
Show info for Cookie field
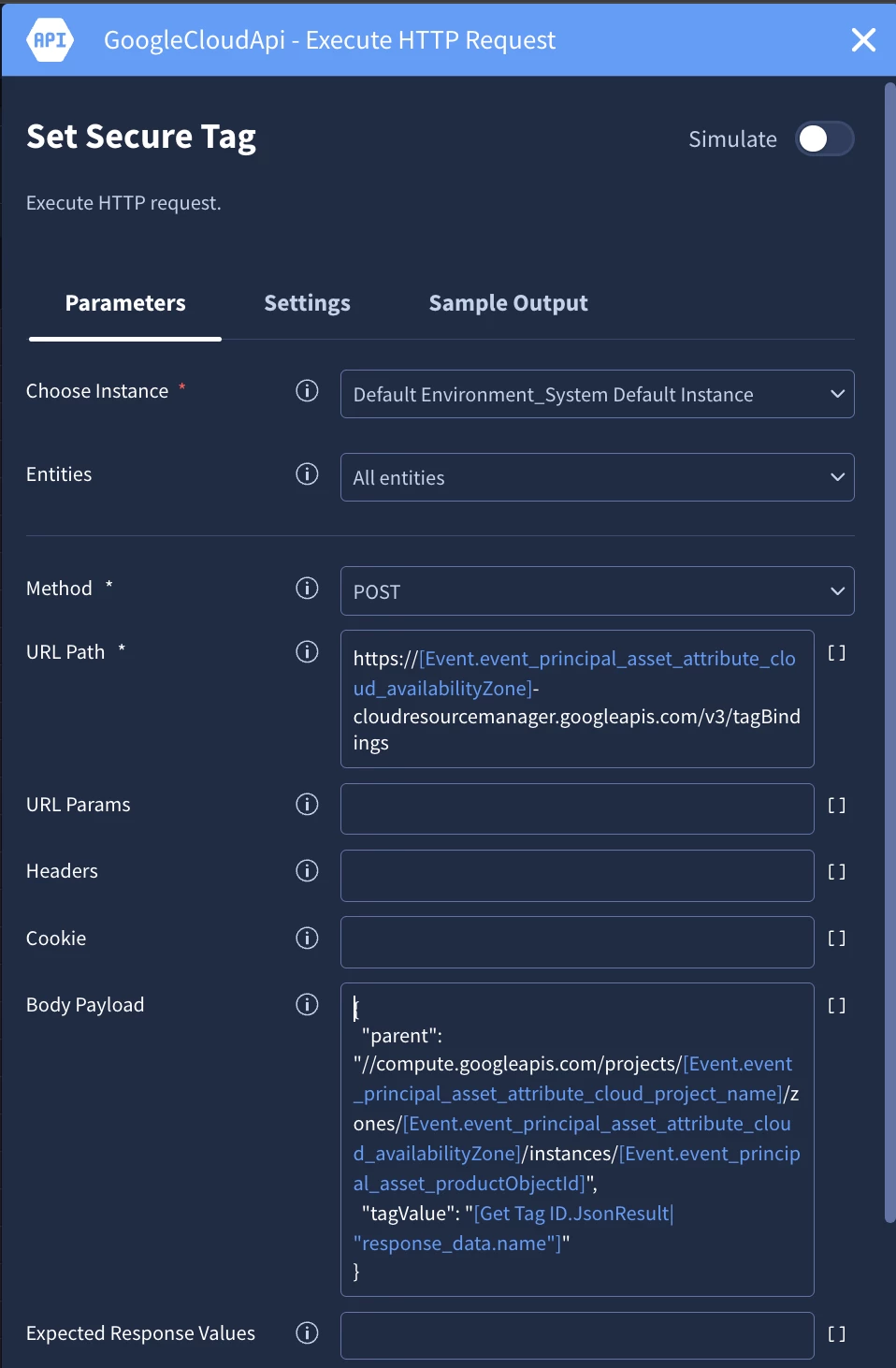[x=307, y=938]
